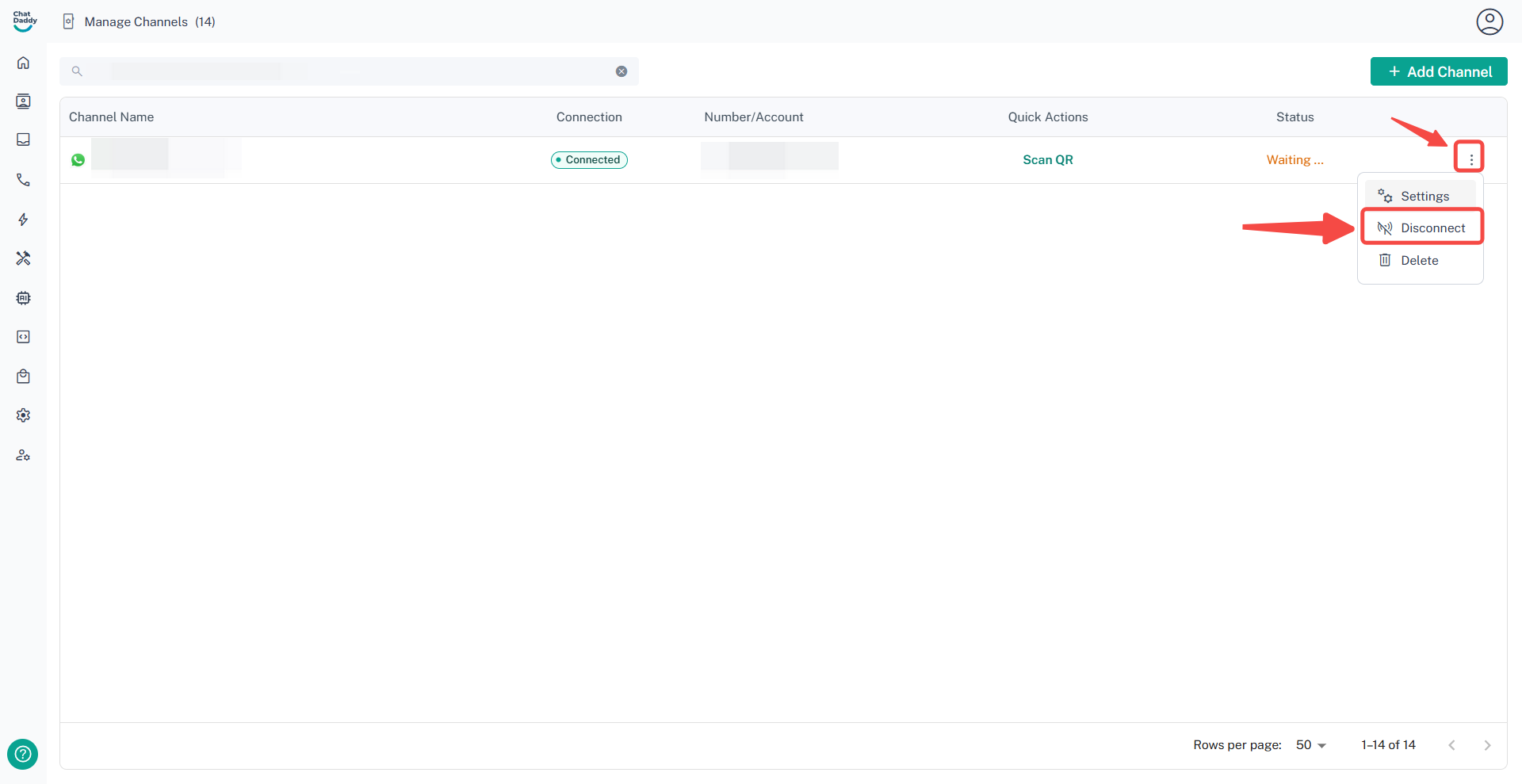1522x784 pixels.
Task: Open the AI chip icon in sidebar
Action: 24,298
